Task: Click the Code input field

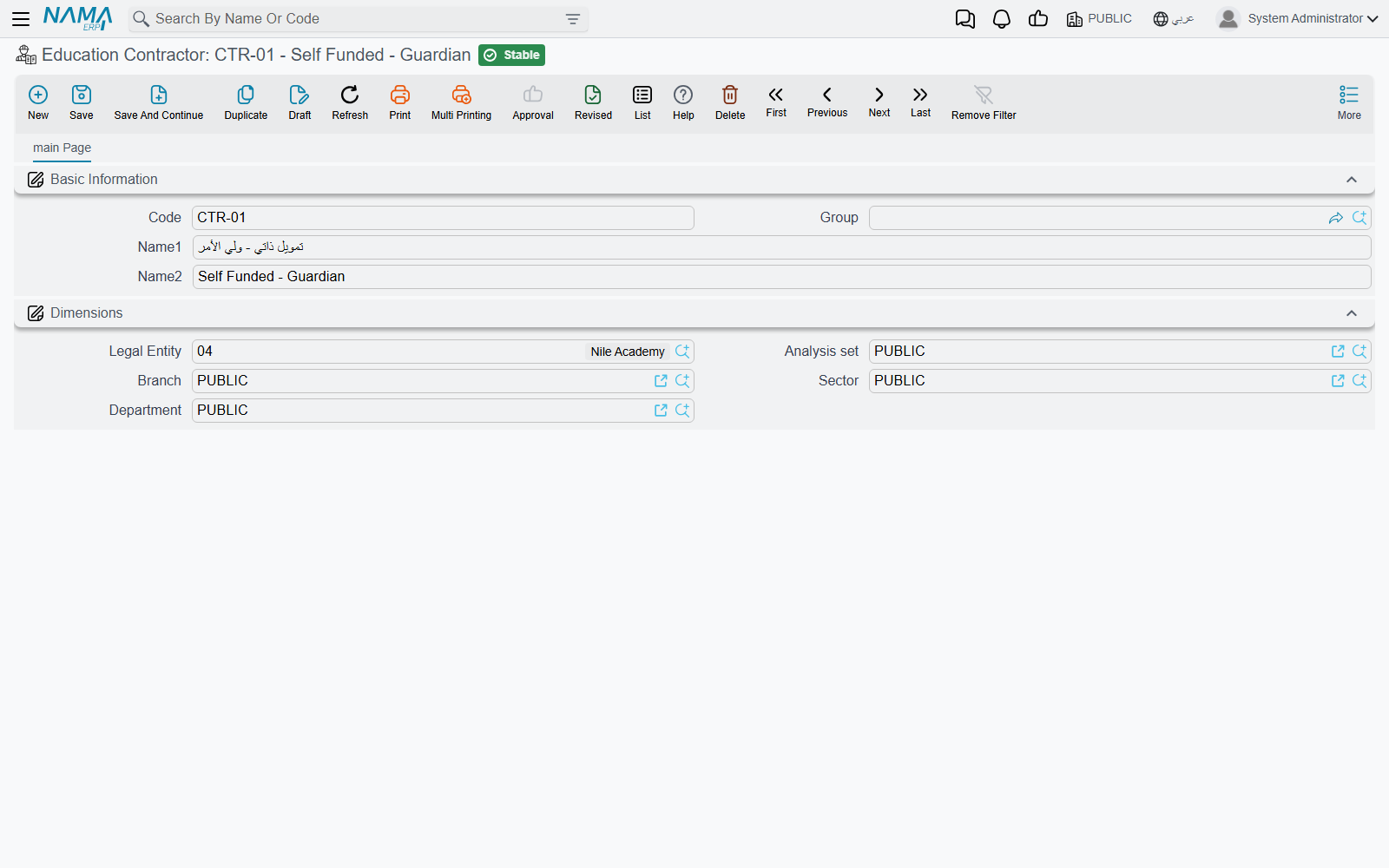Action: 443,218
